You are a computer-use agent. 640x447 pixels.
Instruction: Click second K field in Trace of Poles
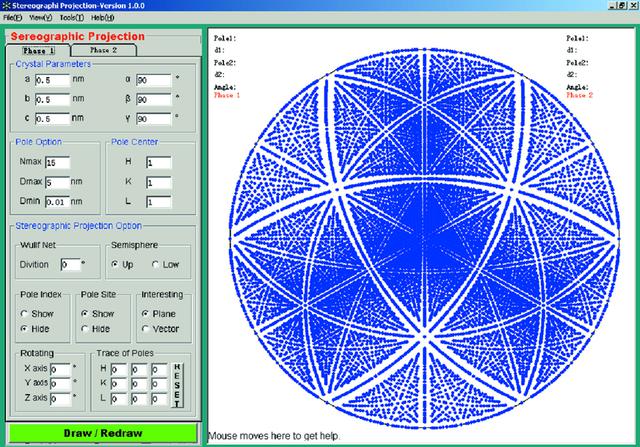tap(139, 384)
